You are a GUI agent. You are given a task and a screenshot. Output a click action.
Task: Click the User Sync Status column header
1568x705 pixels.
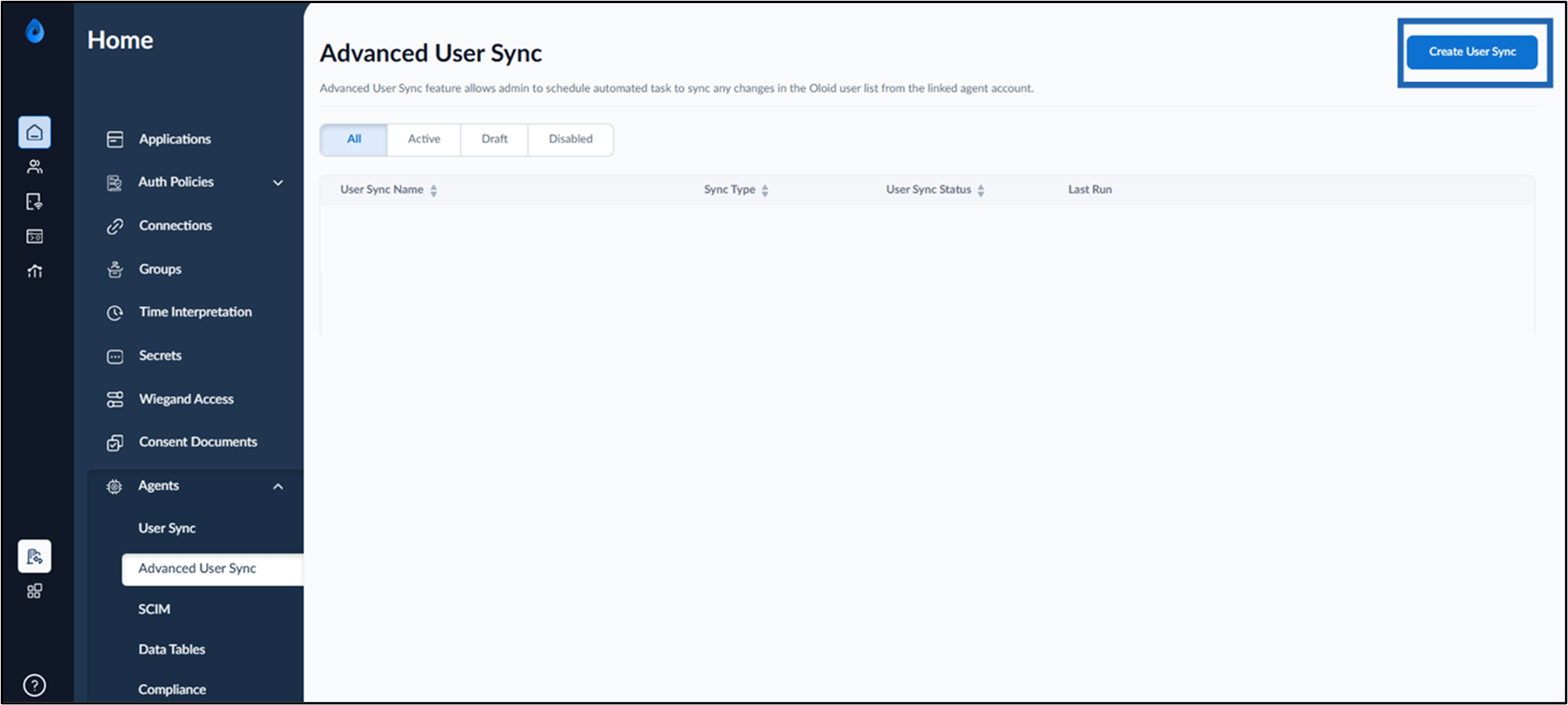coord(928,190)
